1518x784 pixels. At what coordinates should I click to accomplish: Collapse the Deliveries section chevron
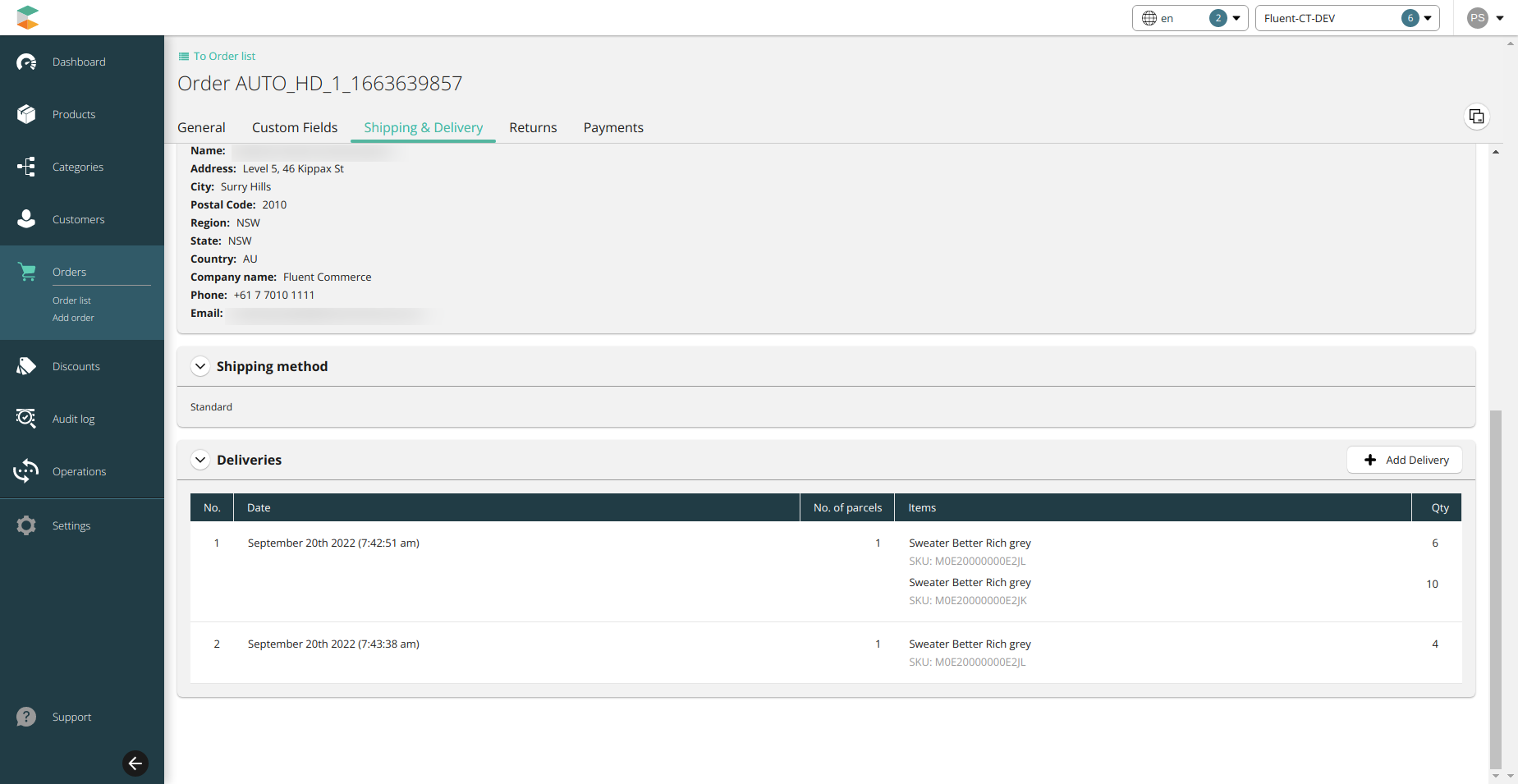(200, 460)
